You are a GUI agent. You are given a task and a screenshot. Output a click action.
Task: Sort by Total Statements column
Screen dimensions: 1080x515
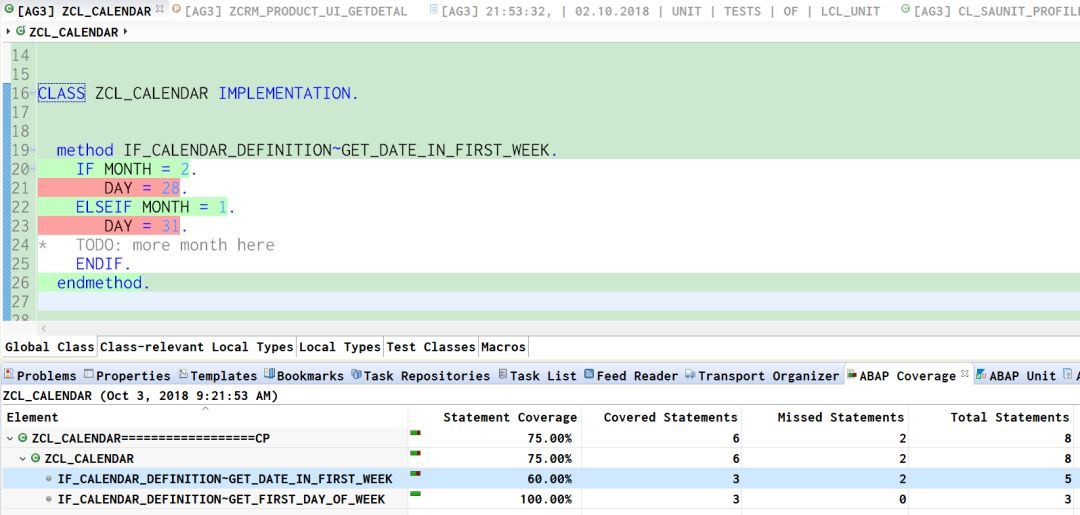coord(991,417)
